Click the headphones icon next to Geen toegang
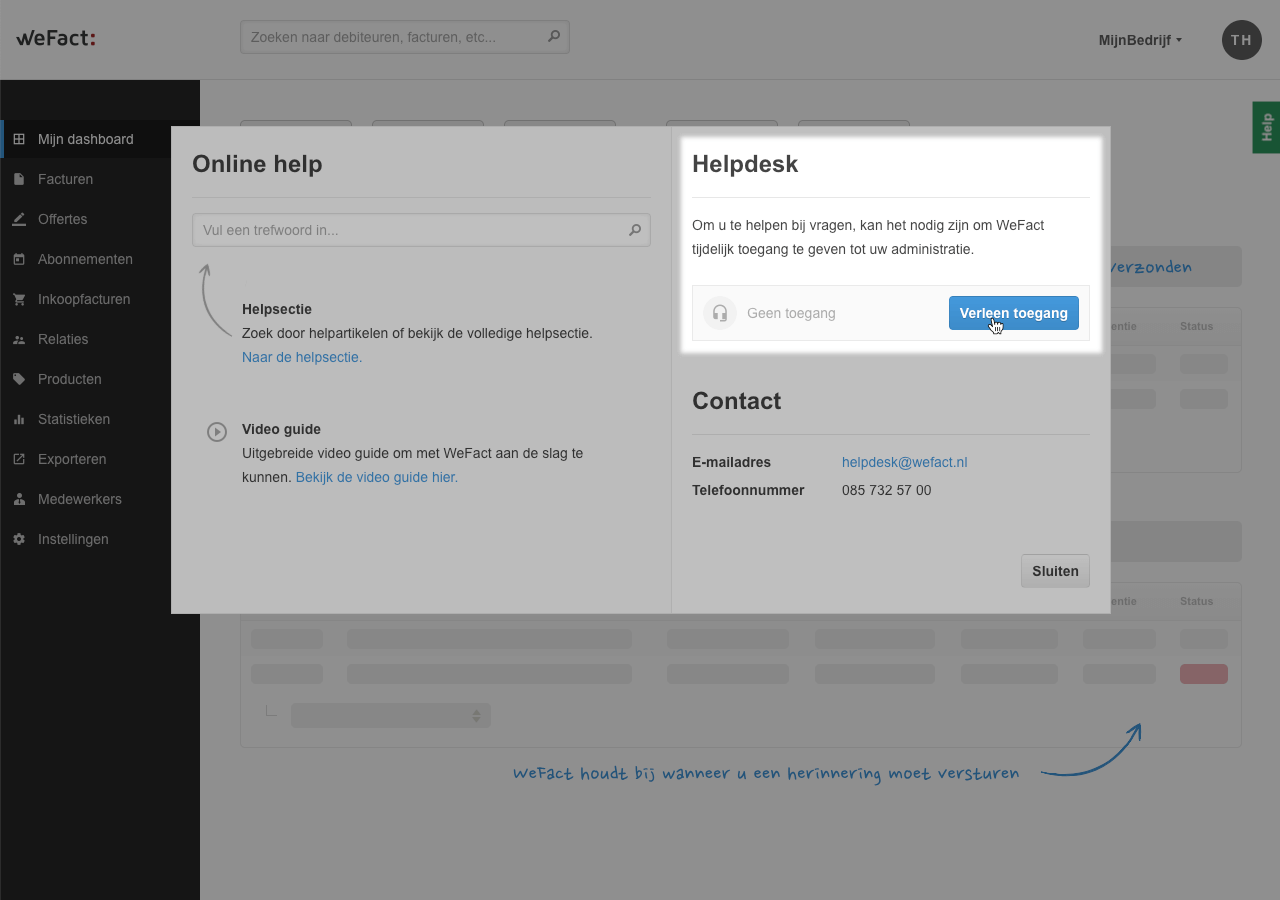 click(720, 312)
